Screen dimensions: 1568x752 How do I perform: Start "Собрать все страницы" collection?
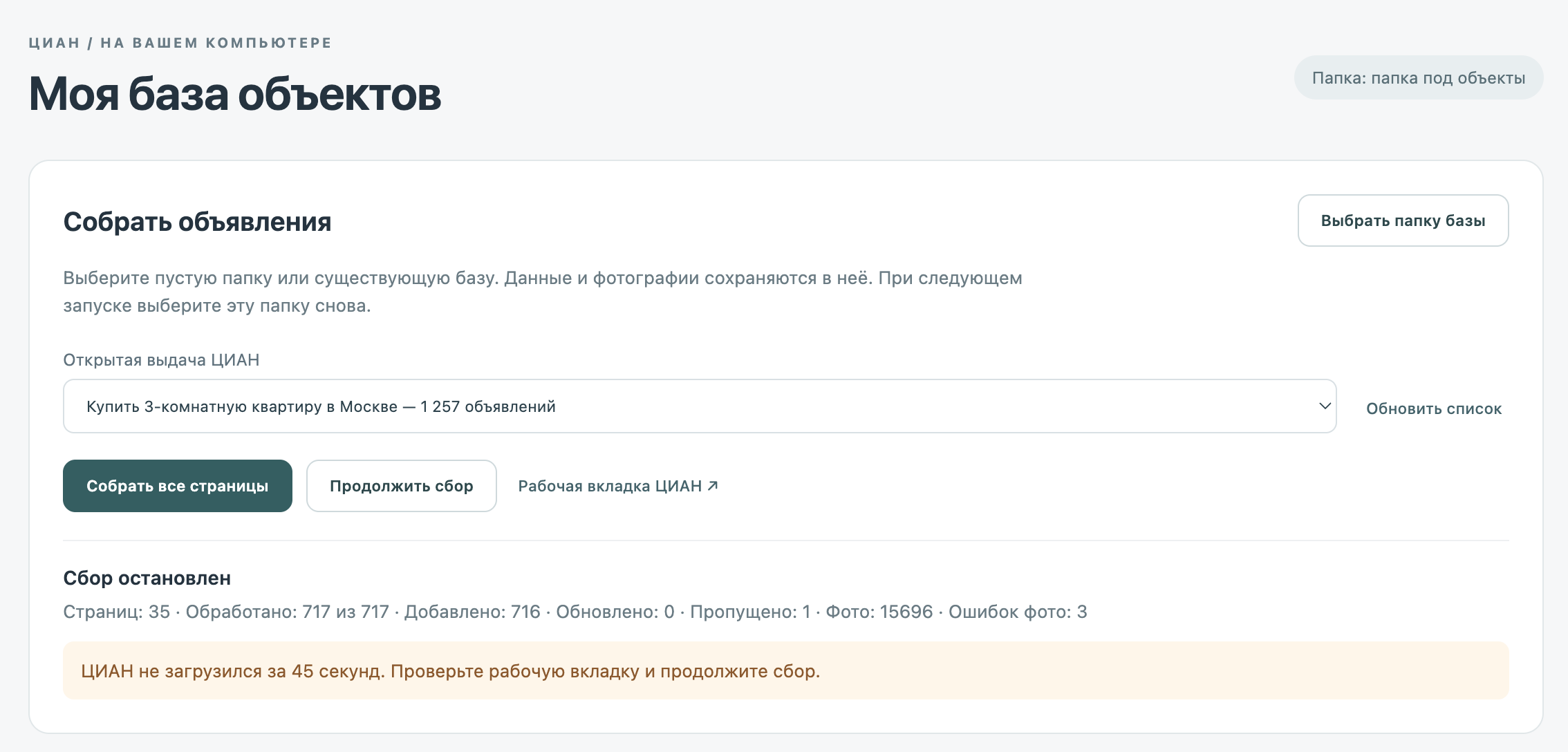point(178,486)
